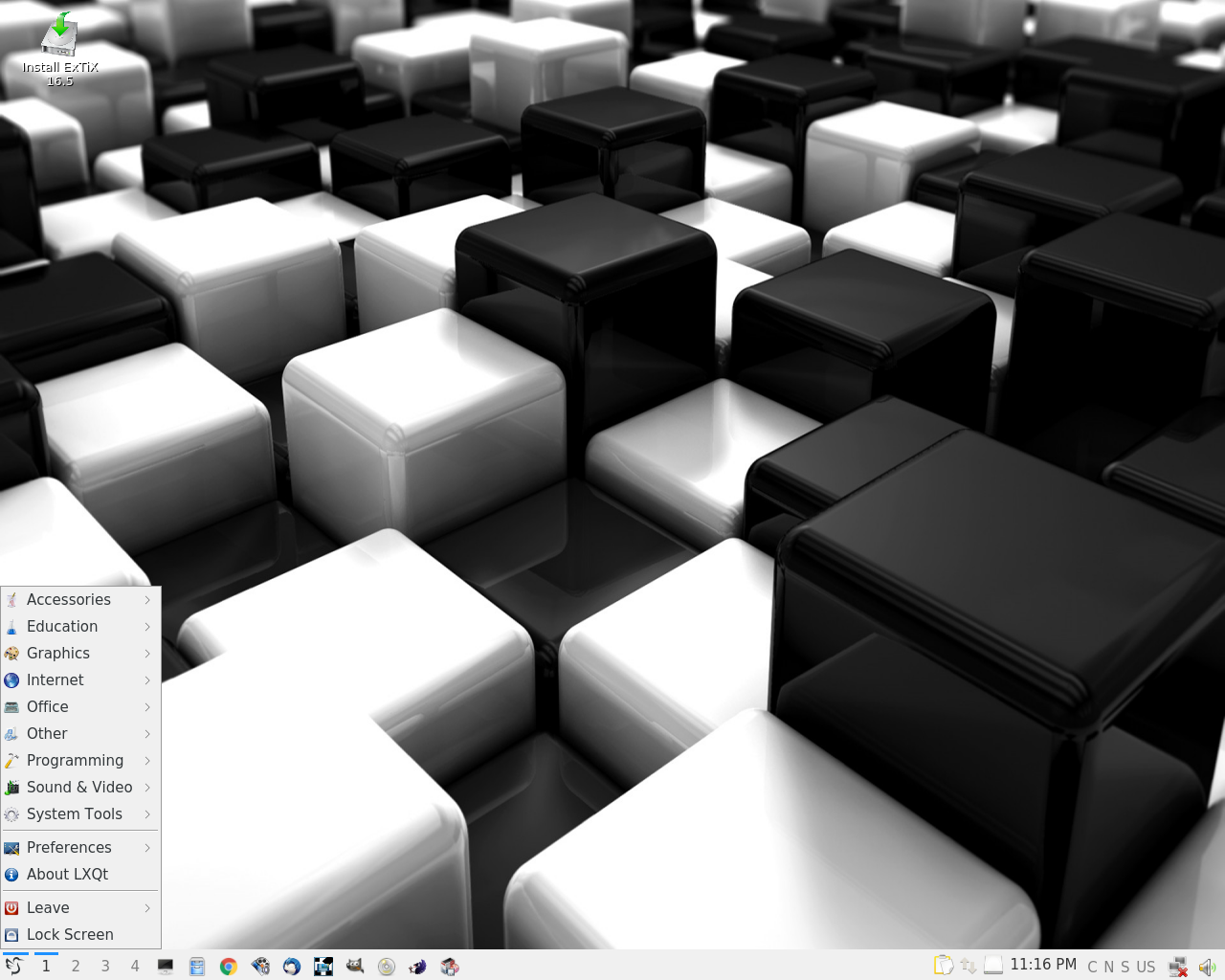Open the package installer box icon
1225x980 pixels.
point(450,967)
